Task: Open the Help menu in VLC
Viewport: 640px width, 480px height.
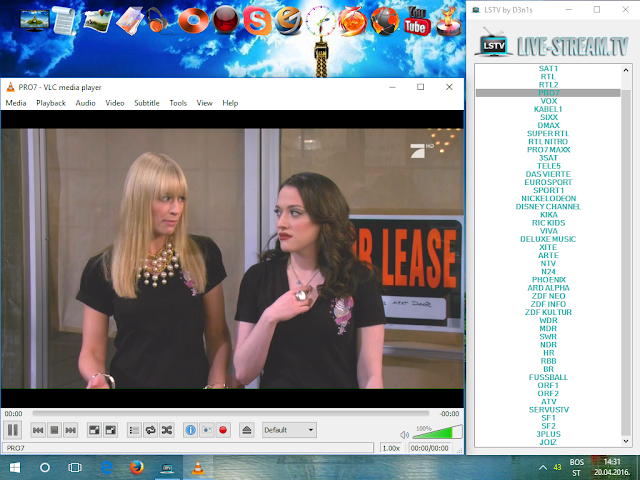Action: (x=230, y=103)
